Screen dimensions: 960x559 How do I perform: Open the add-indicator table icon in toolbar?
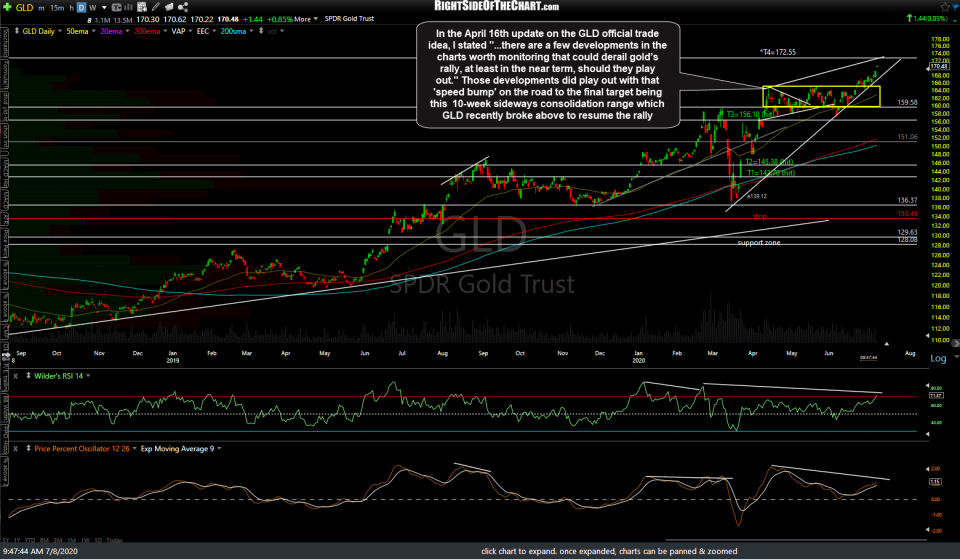tap(142, 7)
